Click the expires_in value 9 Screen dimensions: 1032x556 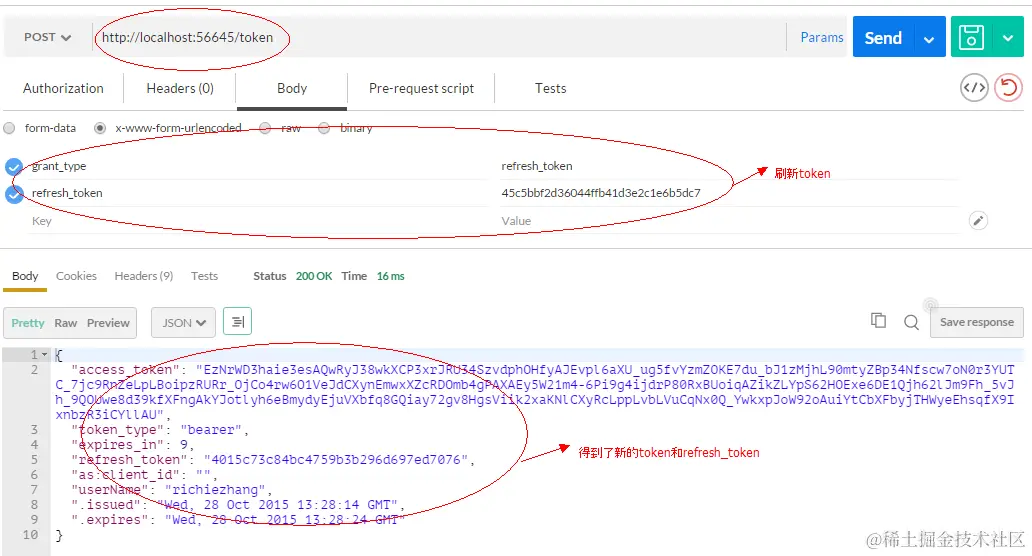point(184,445)
